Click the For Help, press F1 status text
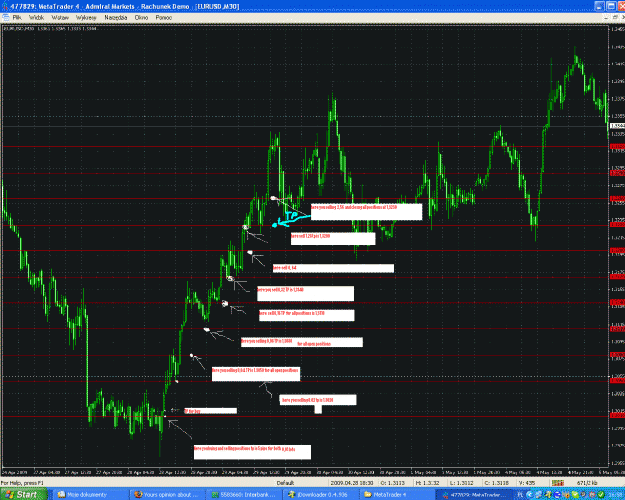This screenshot has height=500, width=625. coord(22,483)
